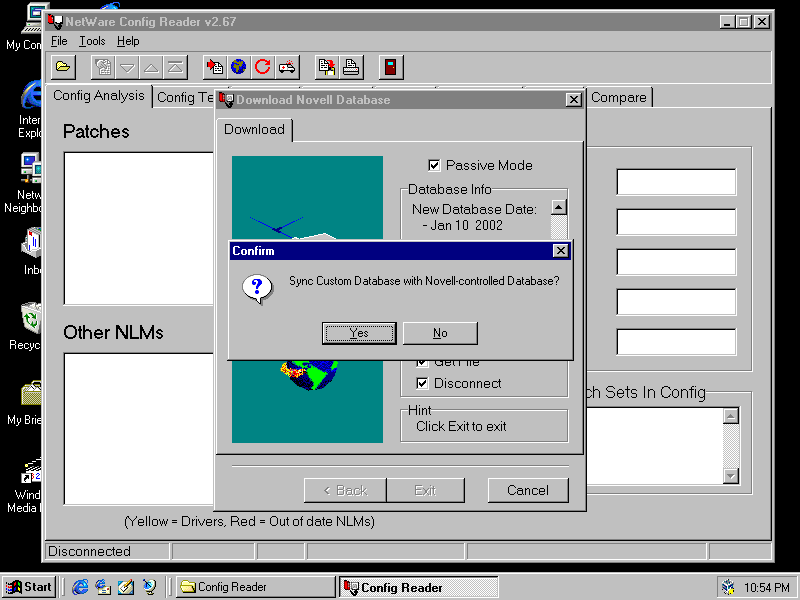Click the Disconnected status bar text
The width and height of the screenshot is (800, 600).
pos(89,552)
